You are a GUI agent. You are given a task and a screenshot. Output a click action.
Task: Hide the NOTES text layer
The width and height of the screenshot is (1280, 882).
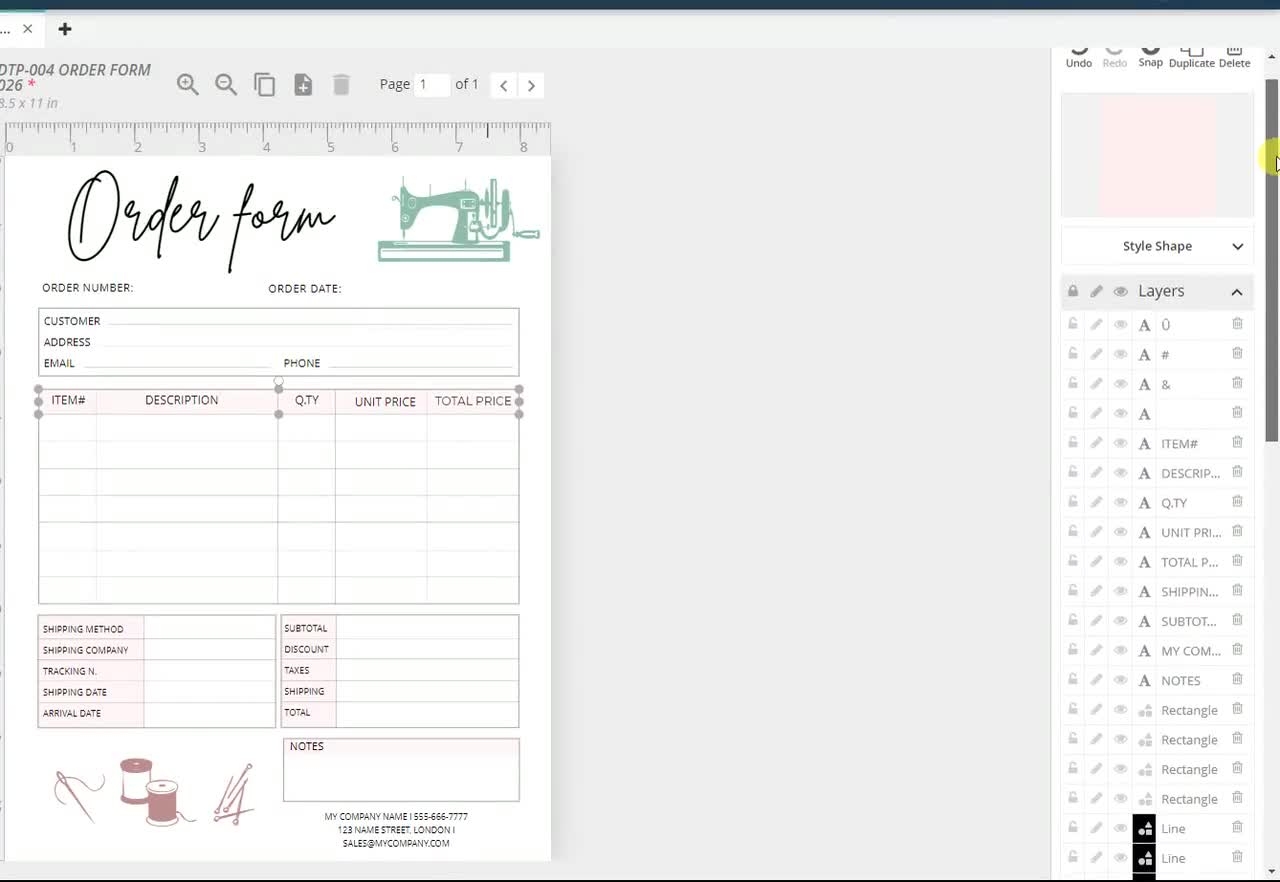(1121, 680)
